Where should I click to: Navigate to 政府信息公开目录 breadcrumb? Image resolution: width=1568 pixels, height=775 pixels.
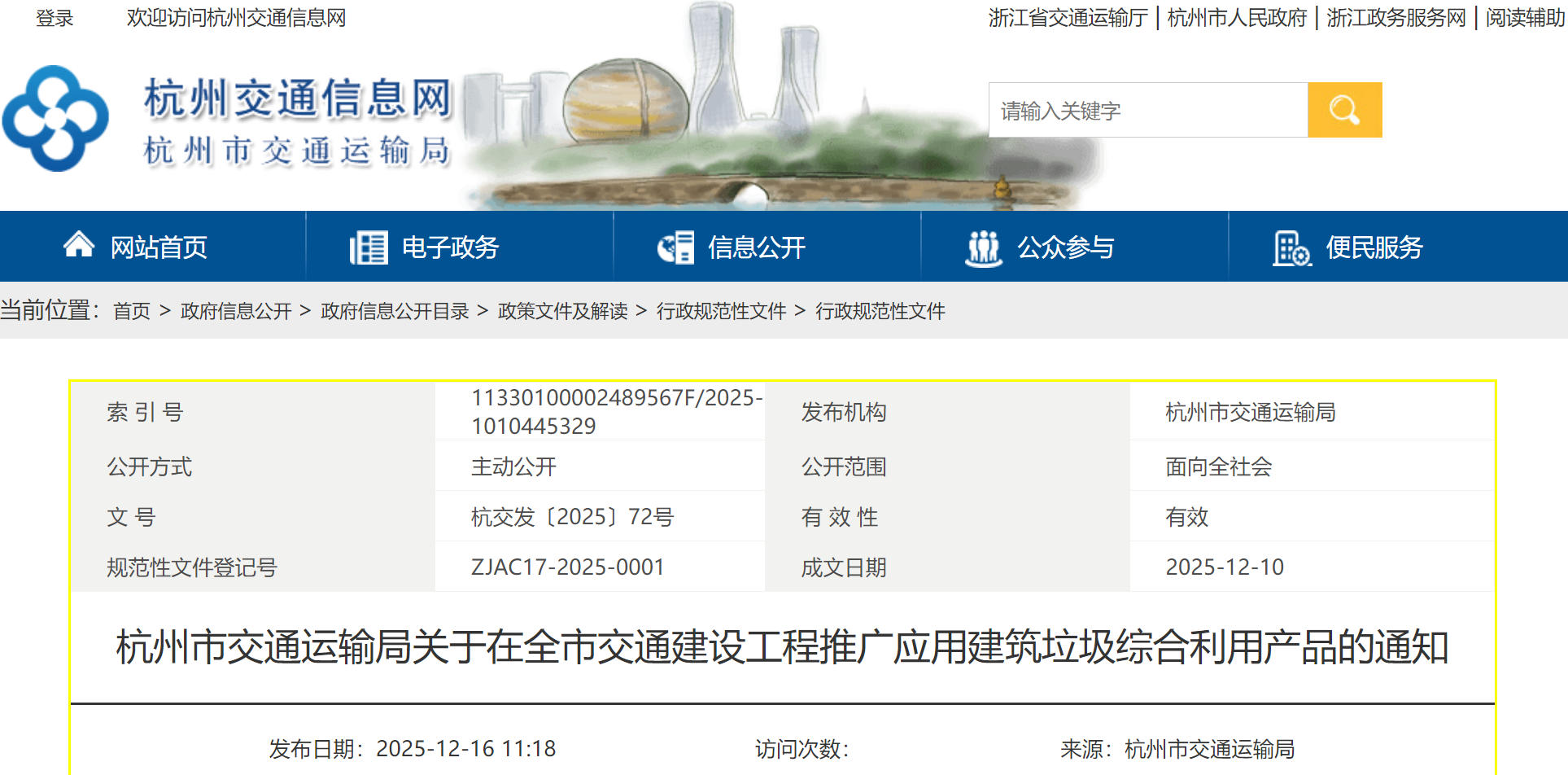(x=395, y=311)
